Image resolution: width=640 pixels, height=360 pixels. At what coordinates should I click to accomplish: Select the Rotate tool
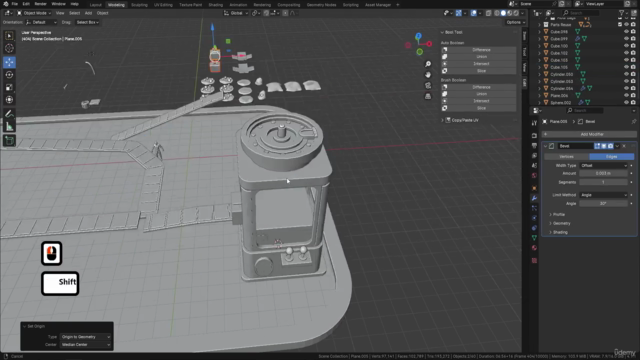click(9, 75)
